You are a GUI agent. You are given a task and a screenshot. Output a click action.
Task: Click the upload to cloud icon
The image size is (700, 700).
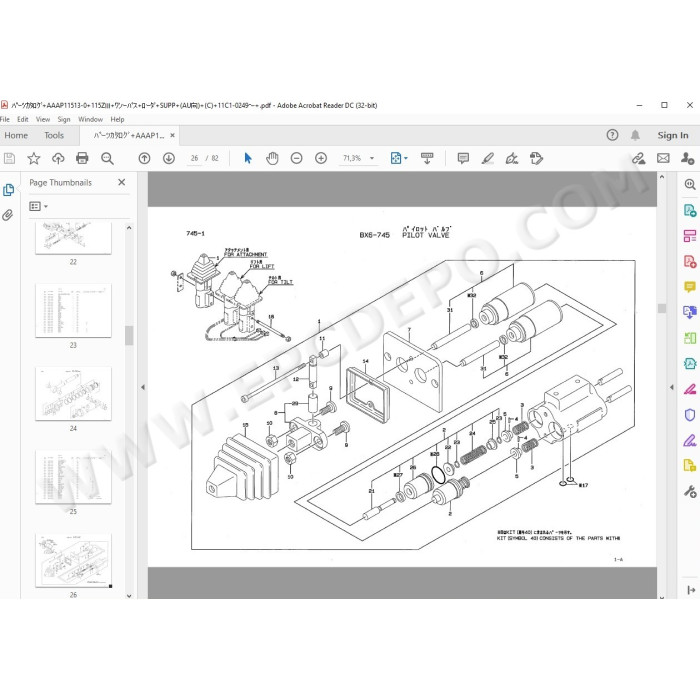58,158
